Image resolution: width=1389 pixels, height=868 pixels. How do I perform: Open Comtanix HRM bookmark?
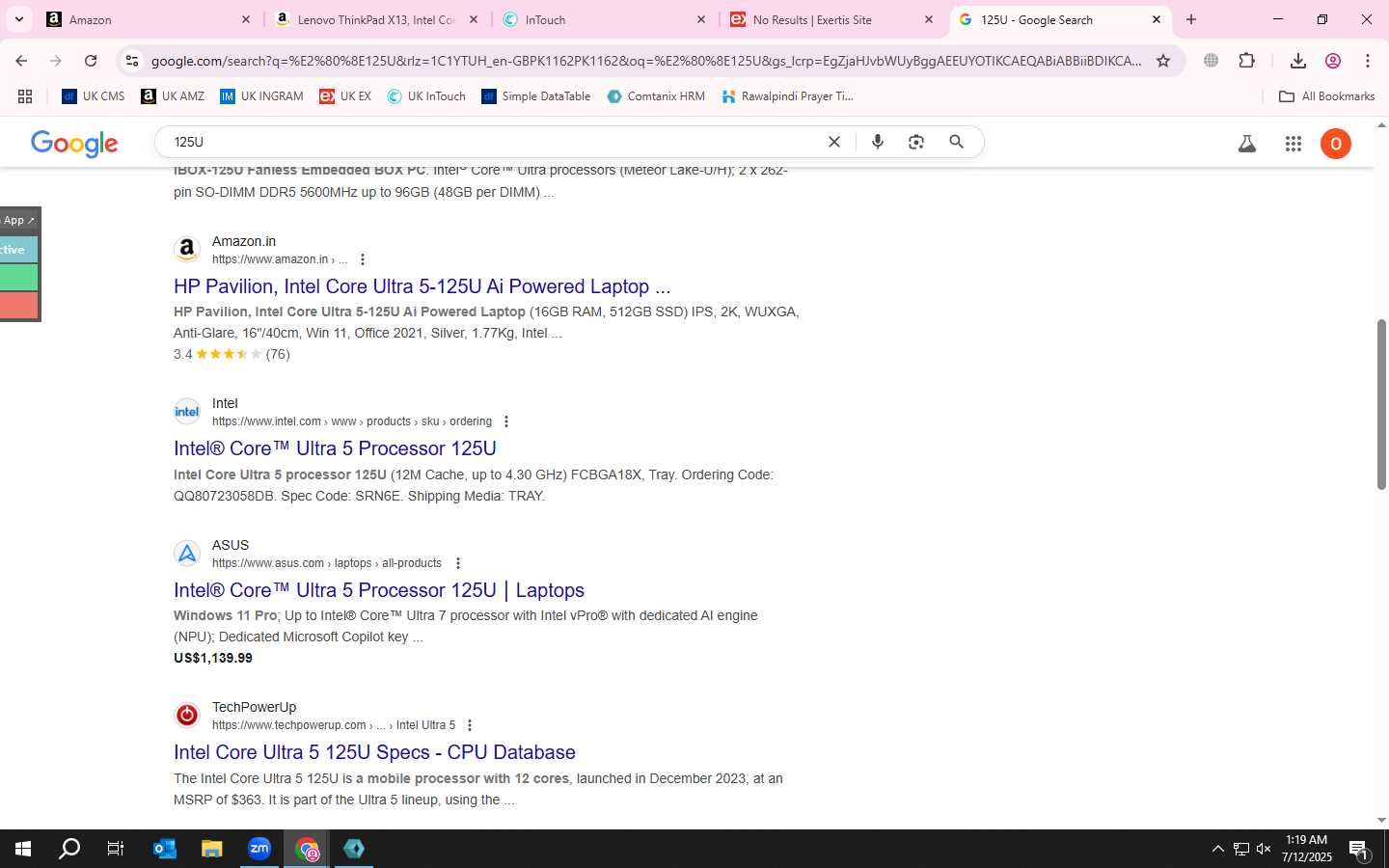click(x=656, y=96)
